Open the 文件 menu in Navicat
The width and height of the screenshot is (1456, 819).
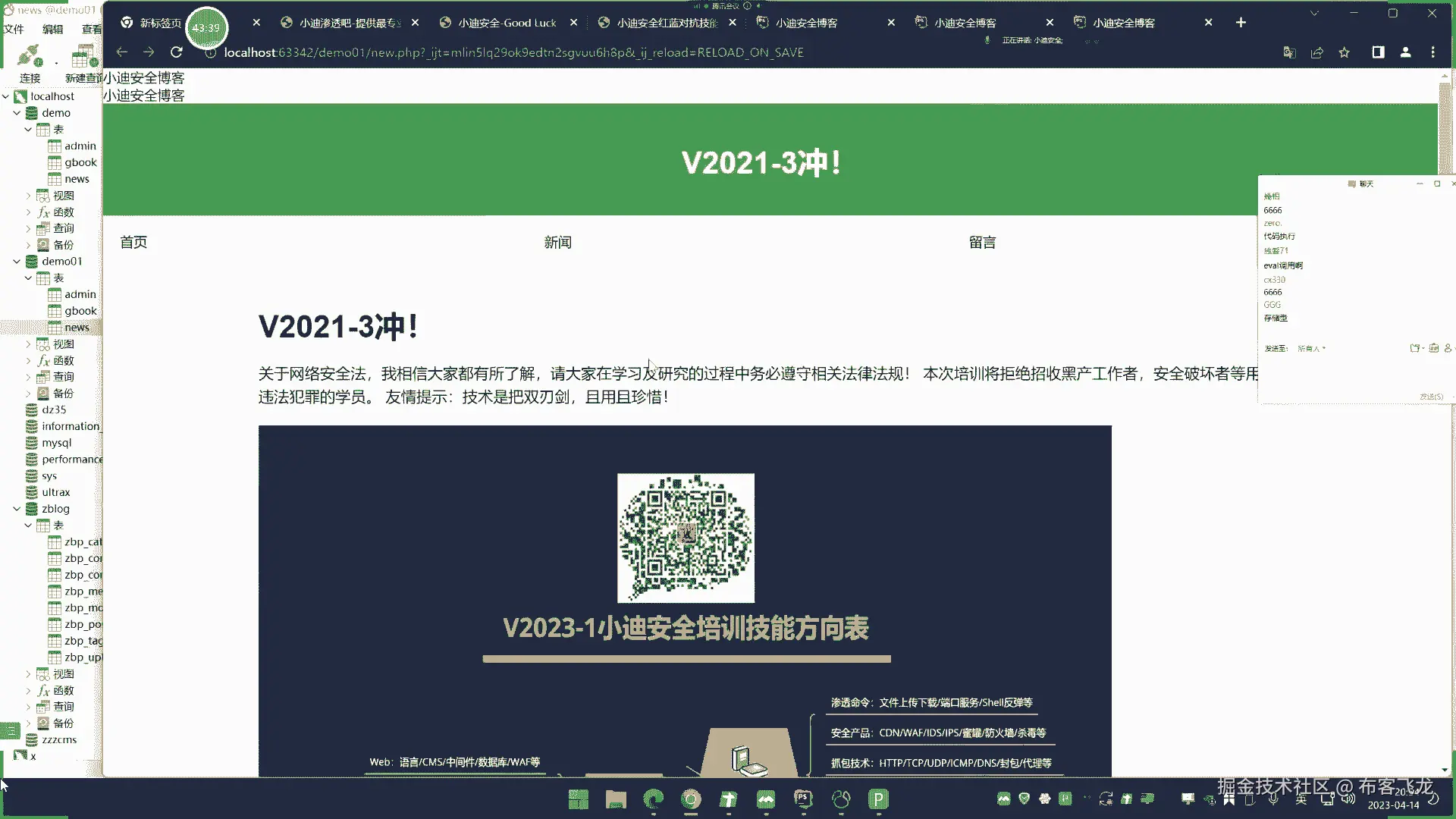(14, 29)
